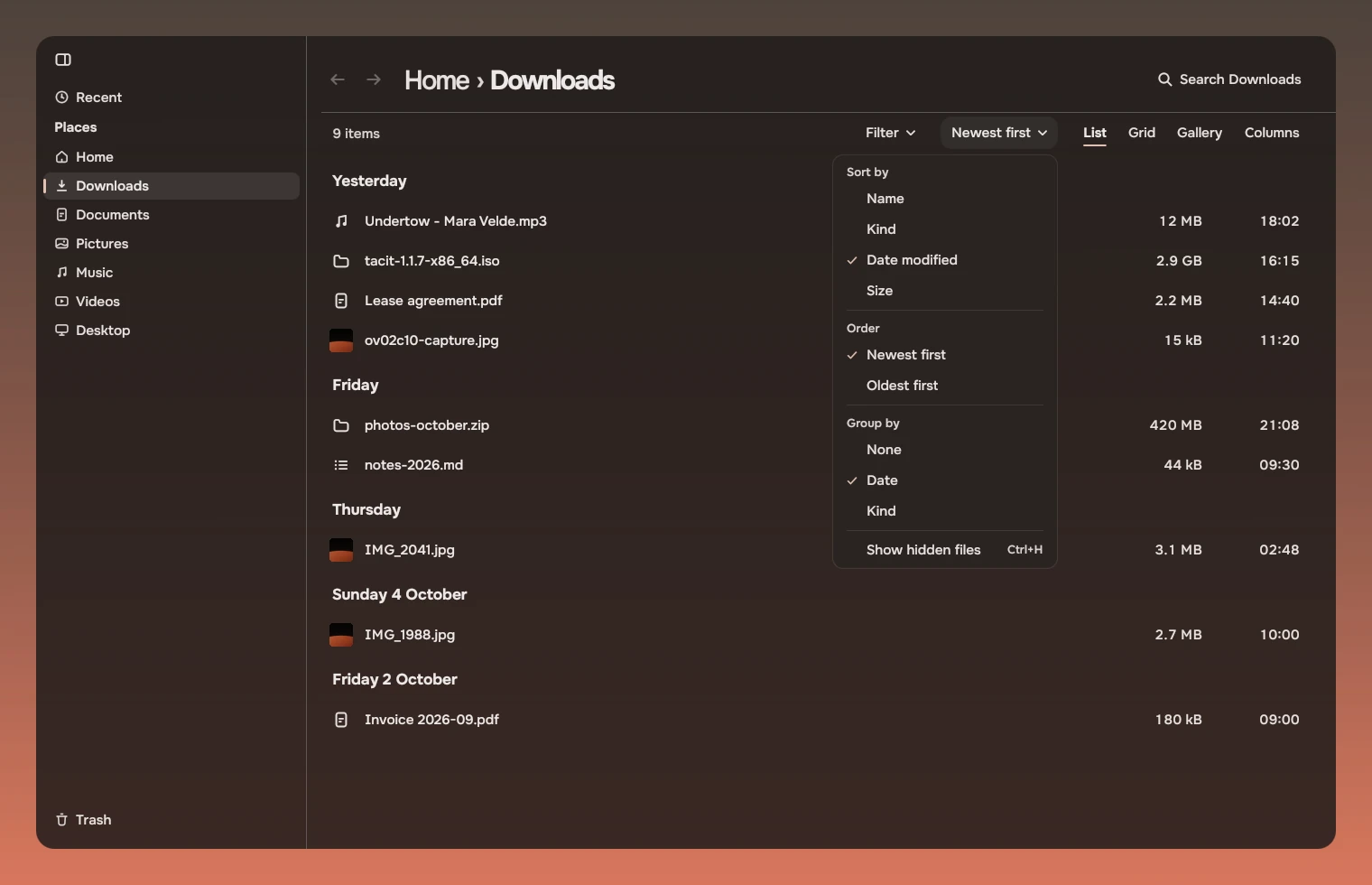Select file name Invoice 2026-09.pdf

[x=431, y=720]
